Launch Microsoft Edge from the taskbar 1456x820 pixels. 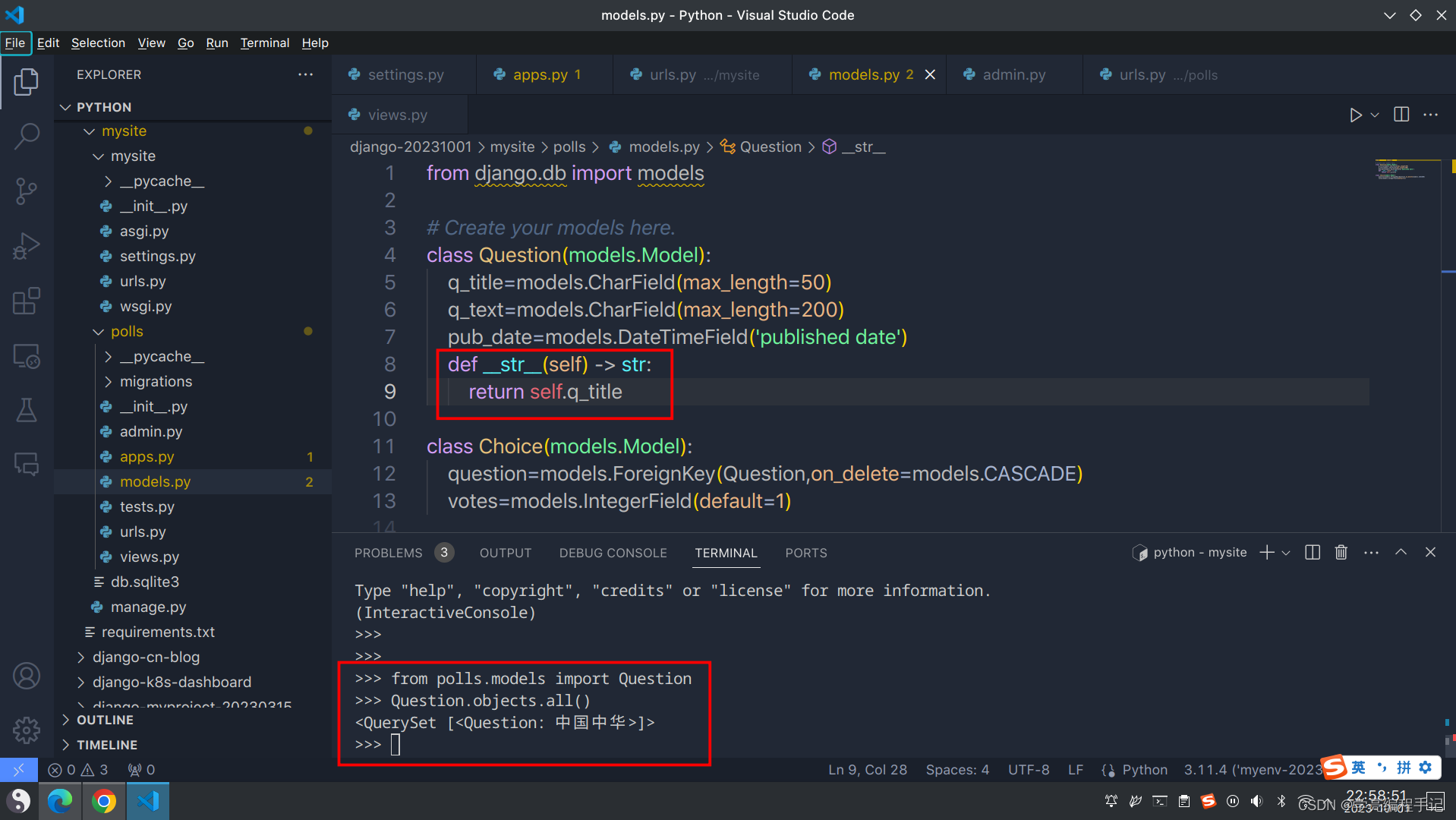click(60, 801)
